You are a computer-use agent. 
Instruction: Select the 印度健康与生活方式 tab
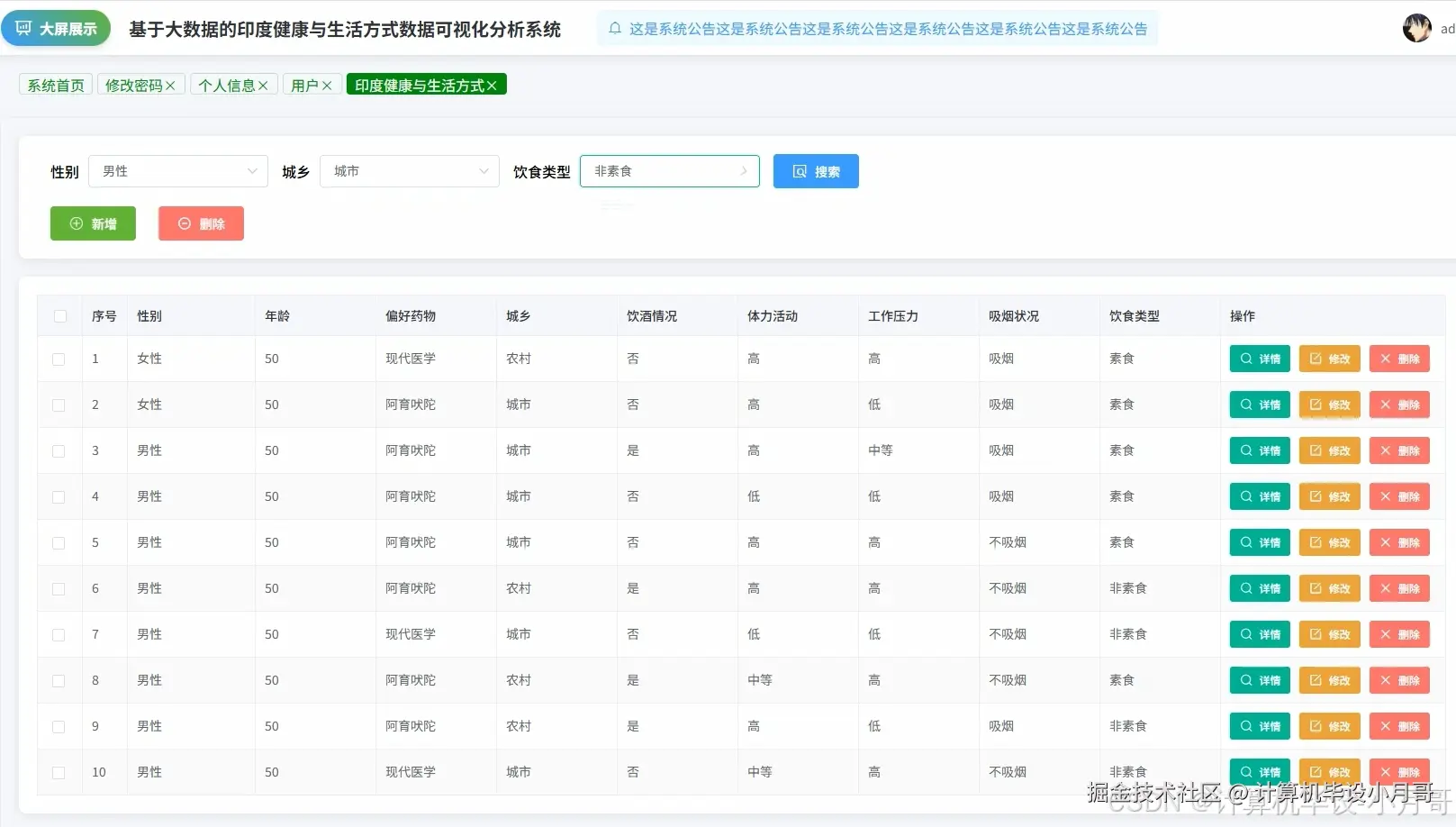(x=420, y=85)
